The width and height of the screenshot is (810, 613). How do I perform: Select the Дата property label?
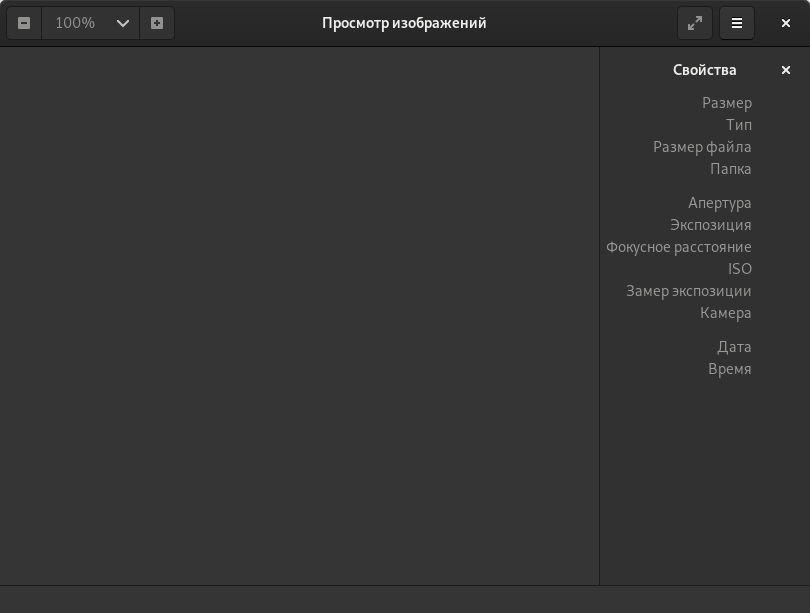click(x=733, y=347)
